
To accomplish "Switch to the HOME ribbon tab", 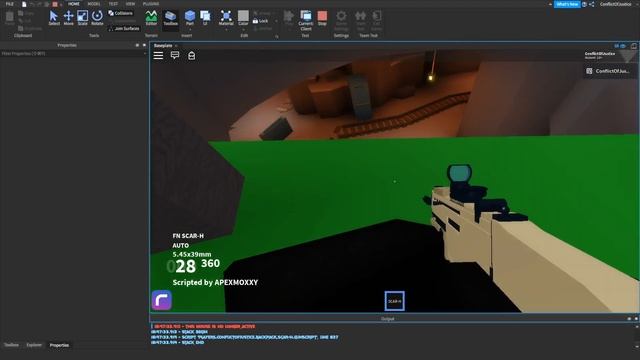I will (74, 4).
